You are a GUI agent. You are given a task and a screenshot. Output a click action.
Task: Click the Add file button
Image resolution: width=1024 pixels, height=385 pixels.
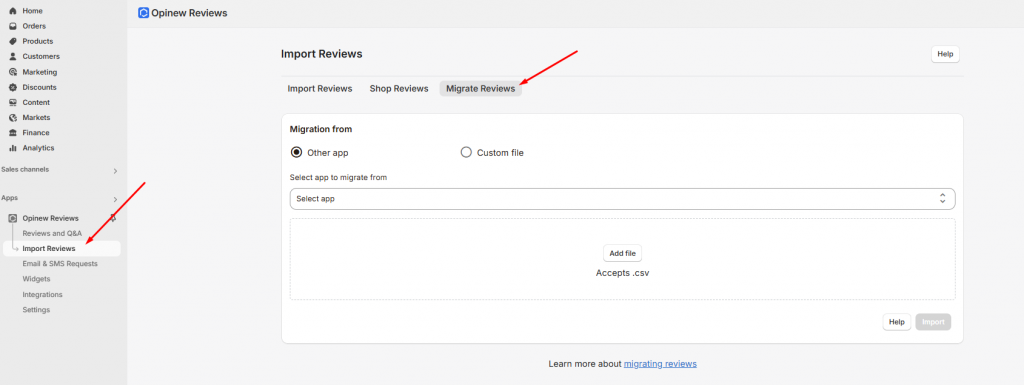point(622,253)
